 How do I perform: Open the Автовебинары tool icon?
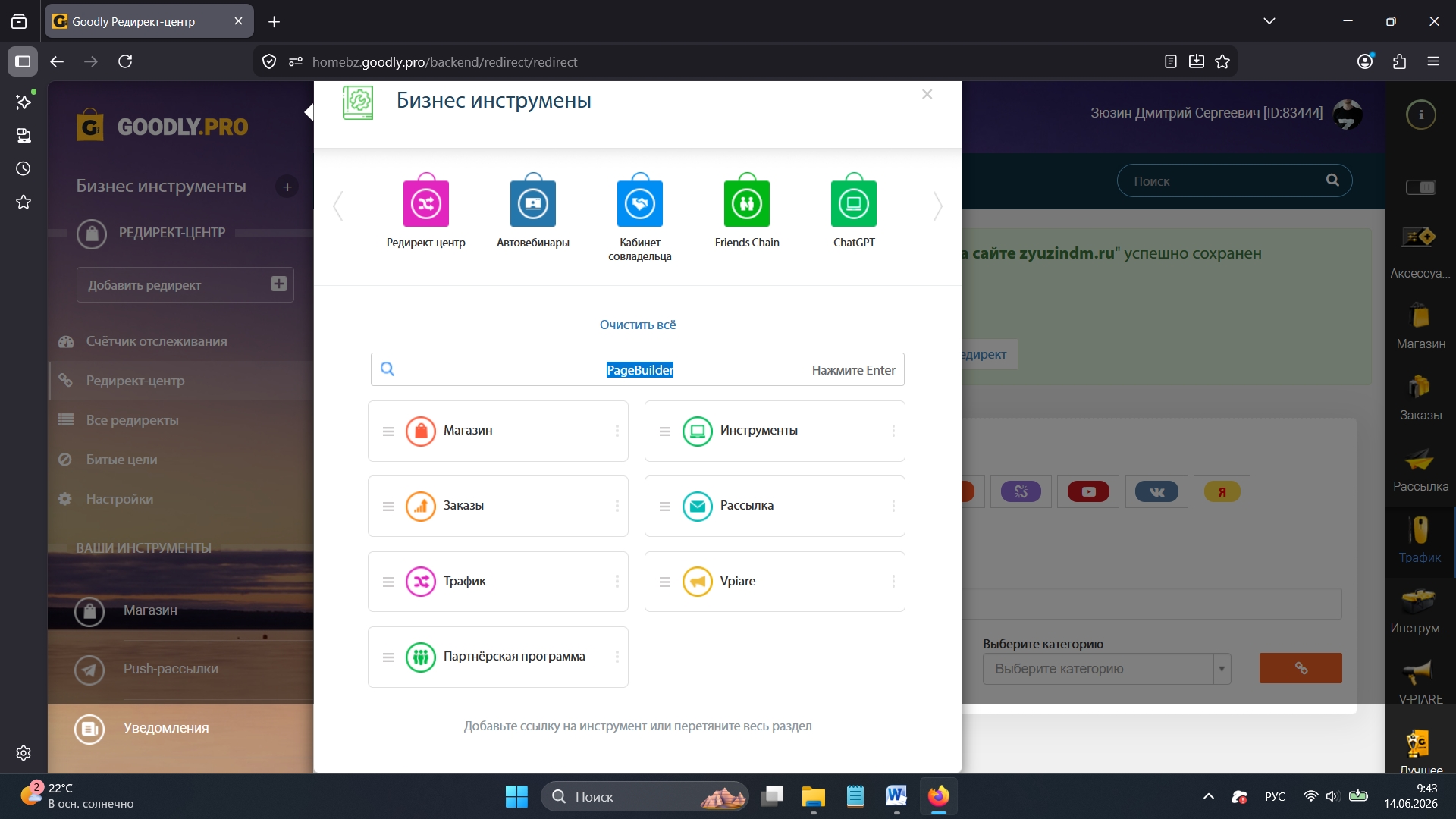point(533,201)
